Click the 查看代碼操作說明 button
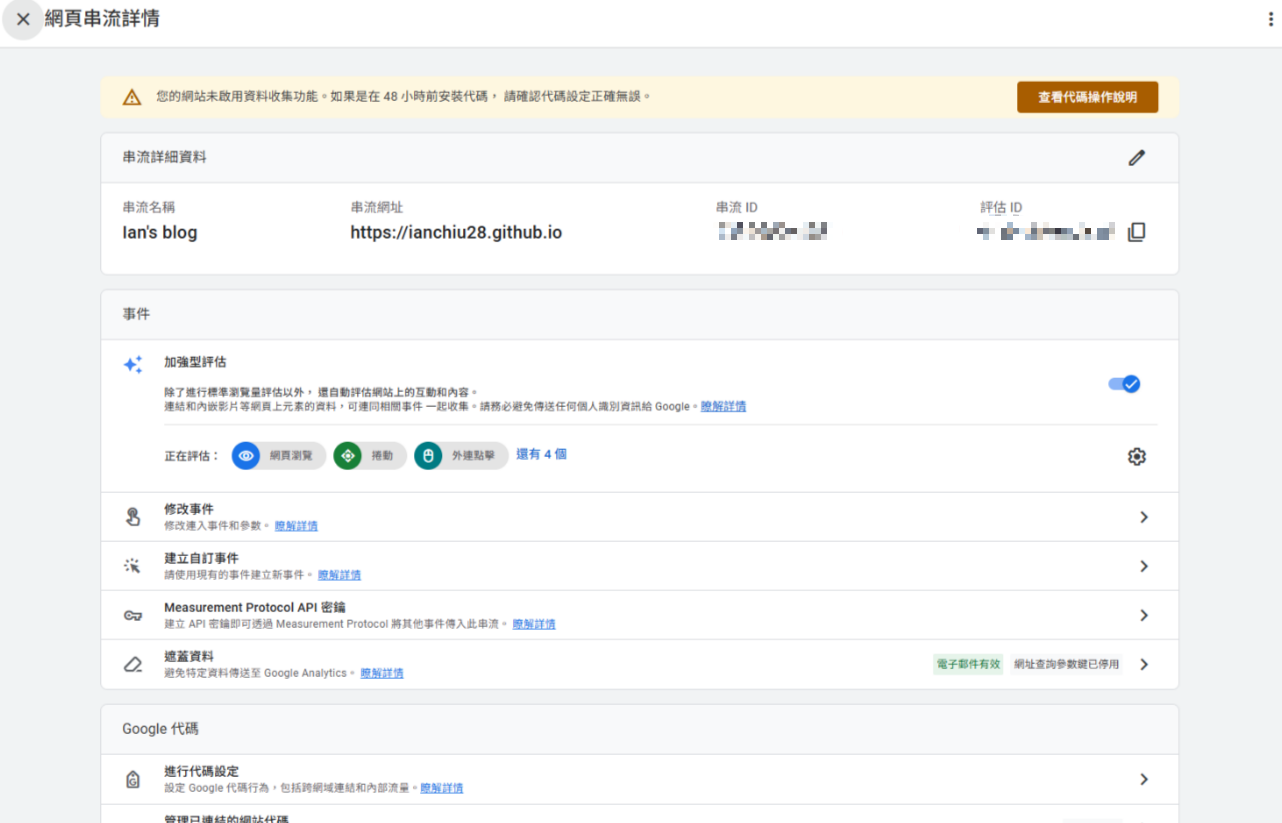The width and height of the screenshot is (1282, 823). (1087, 97)
